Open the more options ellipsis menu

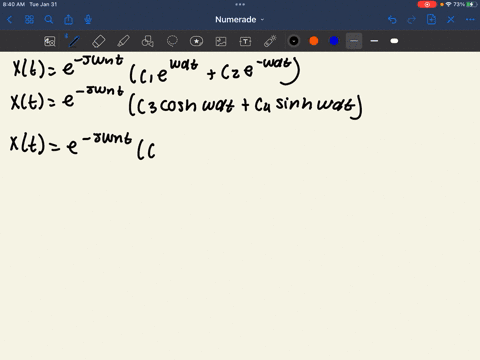click(x=470, y=20)
